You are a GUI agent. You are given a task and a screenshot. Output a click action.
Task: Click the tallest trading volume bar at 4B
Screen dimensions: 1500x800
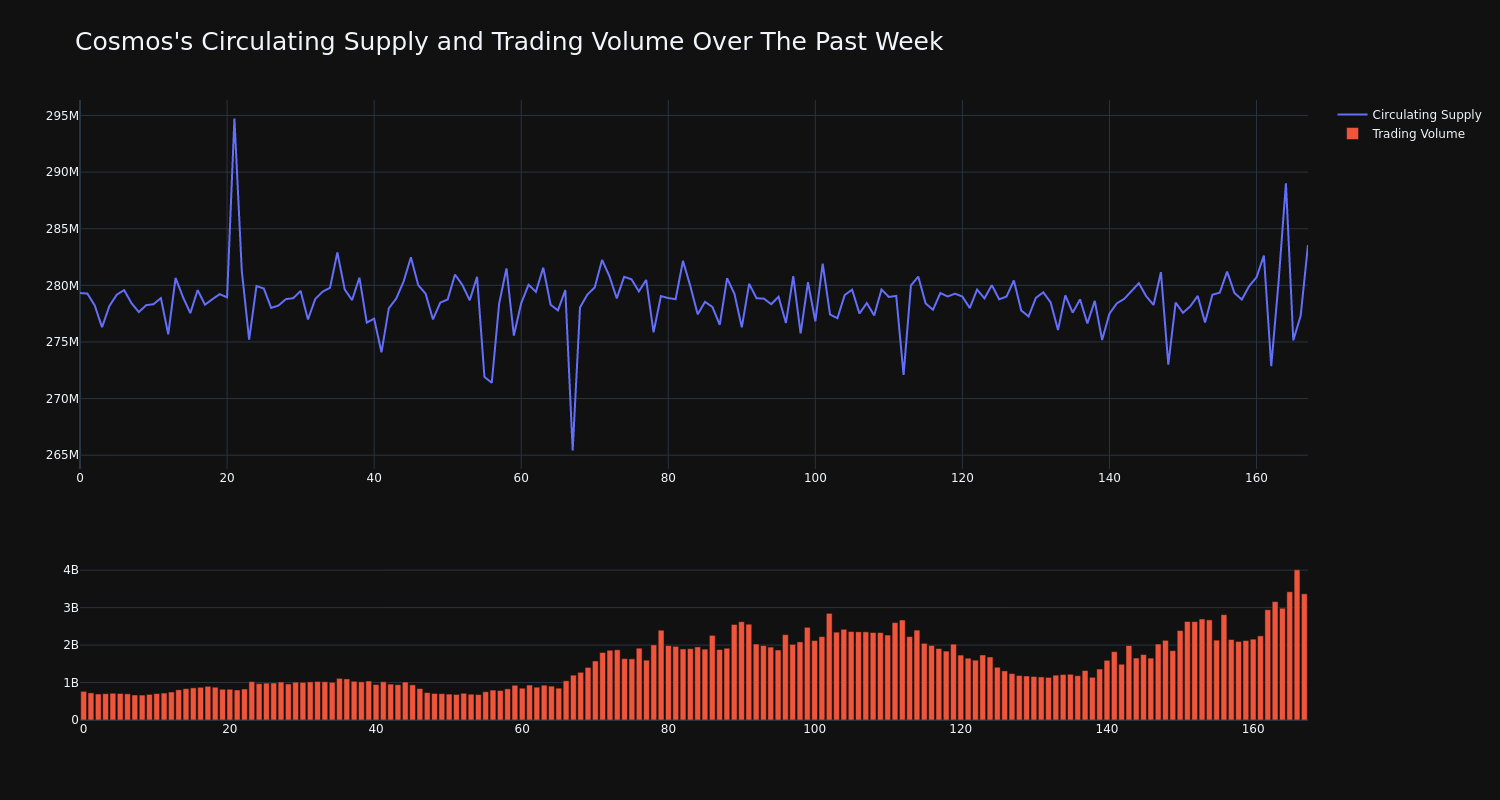[1297, 645]
